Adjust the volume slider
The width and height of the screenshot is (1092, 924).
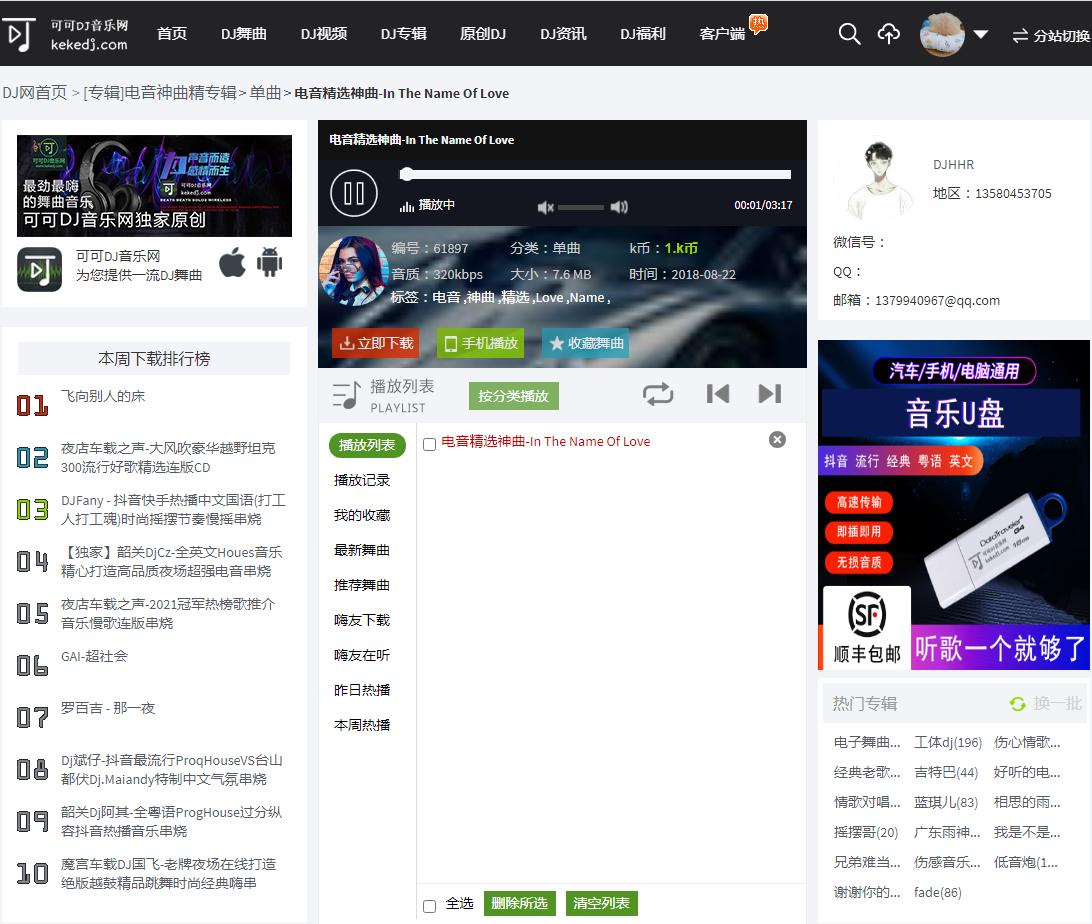pyautogui.click(x=581, y=207)
